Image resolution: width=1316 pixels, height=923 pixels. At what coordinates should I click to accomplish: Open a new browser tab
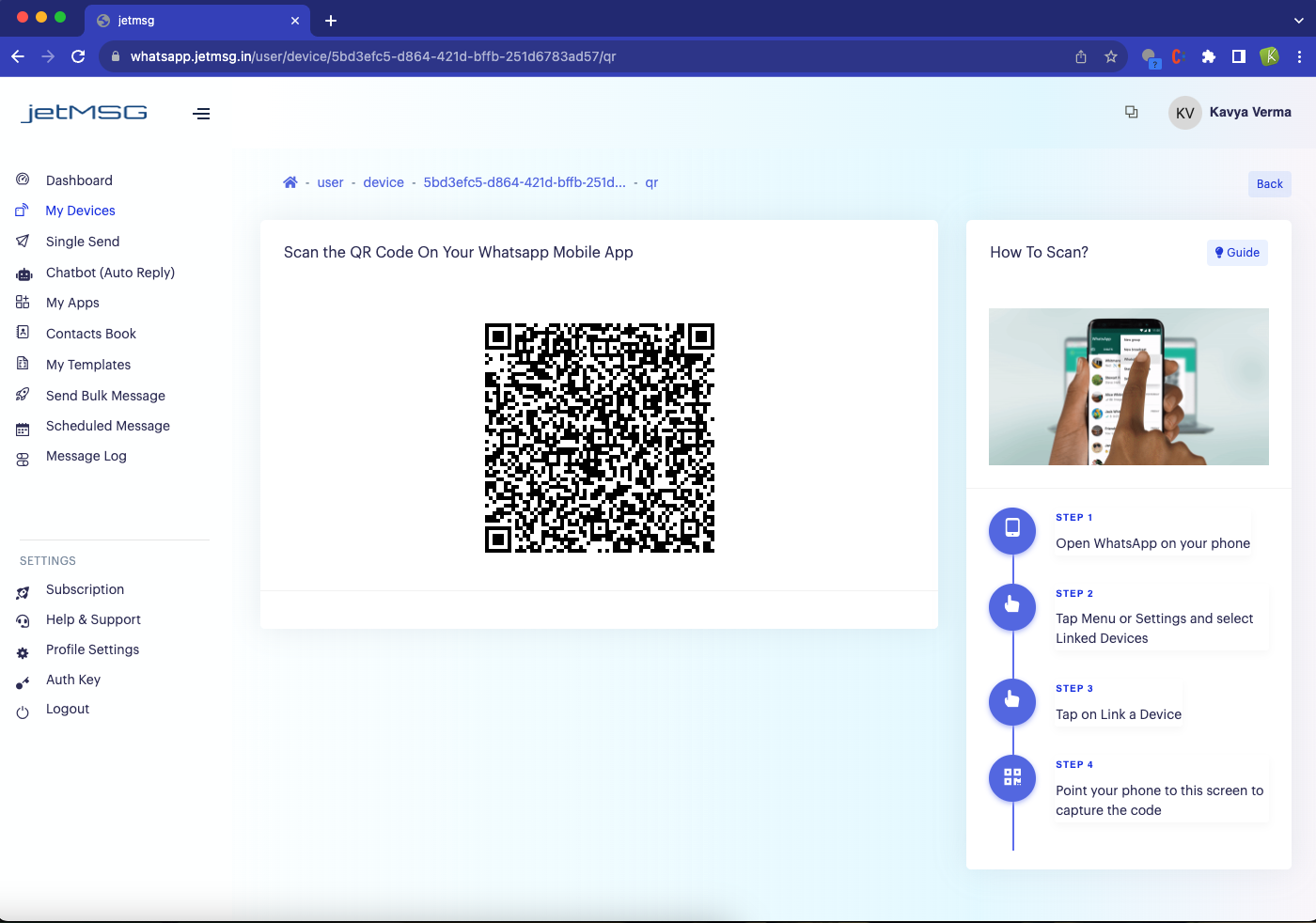331,21
